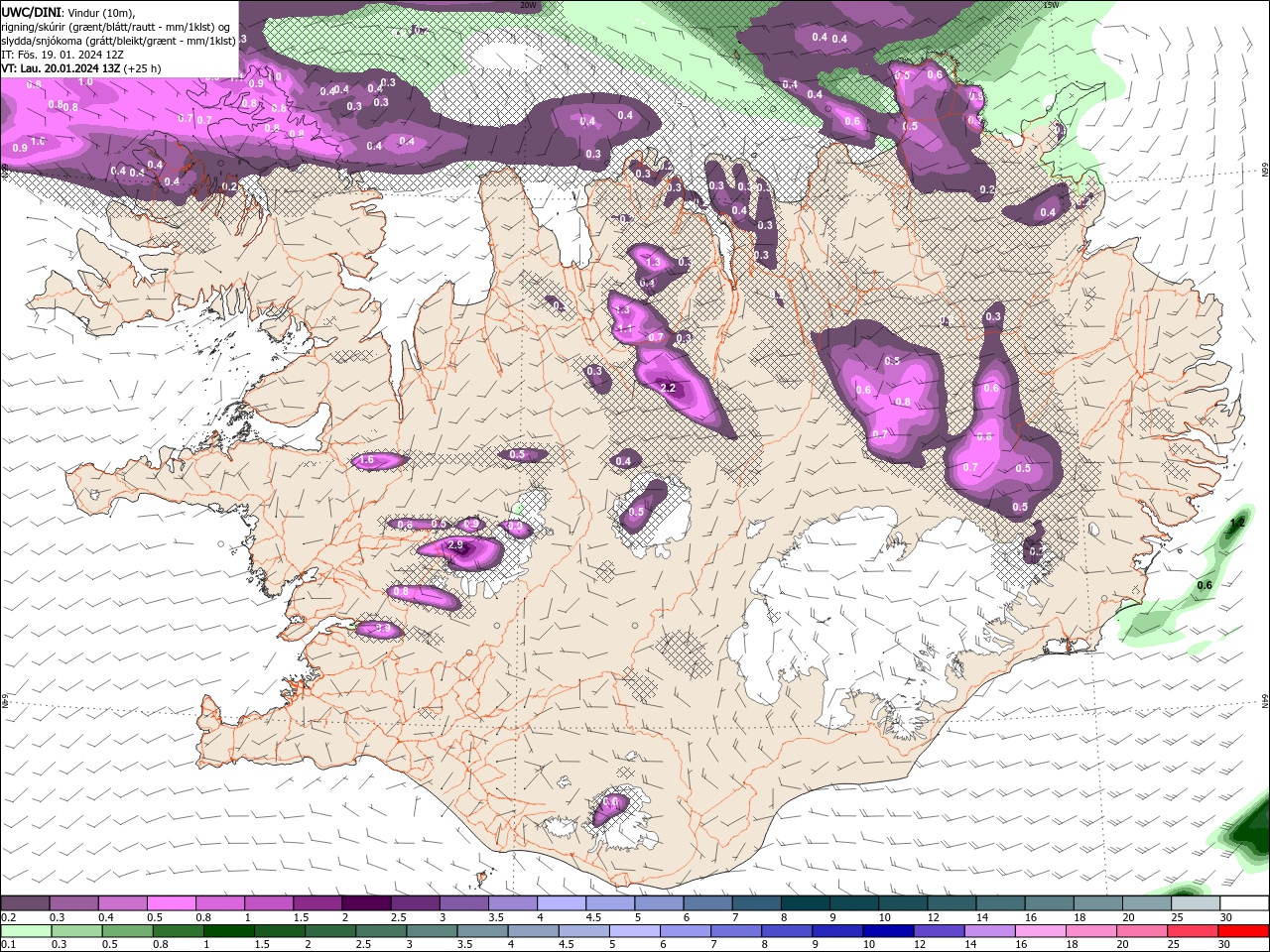Click the 'UWC/DINI' title text
The height and width of the screenshot is (952, 1270).
tap(31, 12)
